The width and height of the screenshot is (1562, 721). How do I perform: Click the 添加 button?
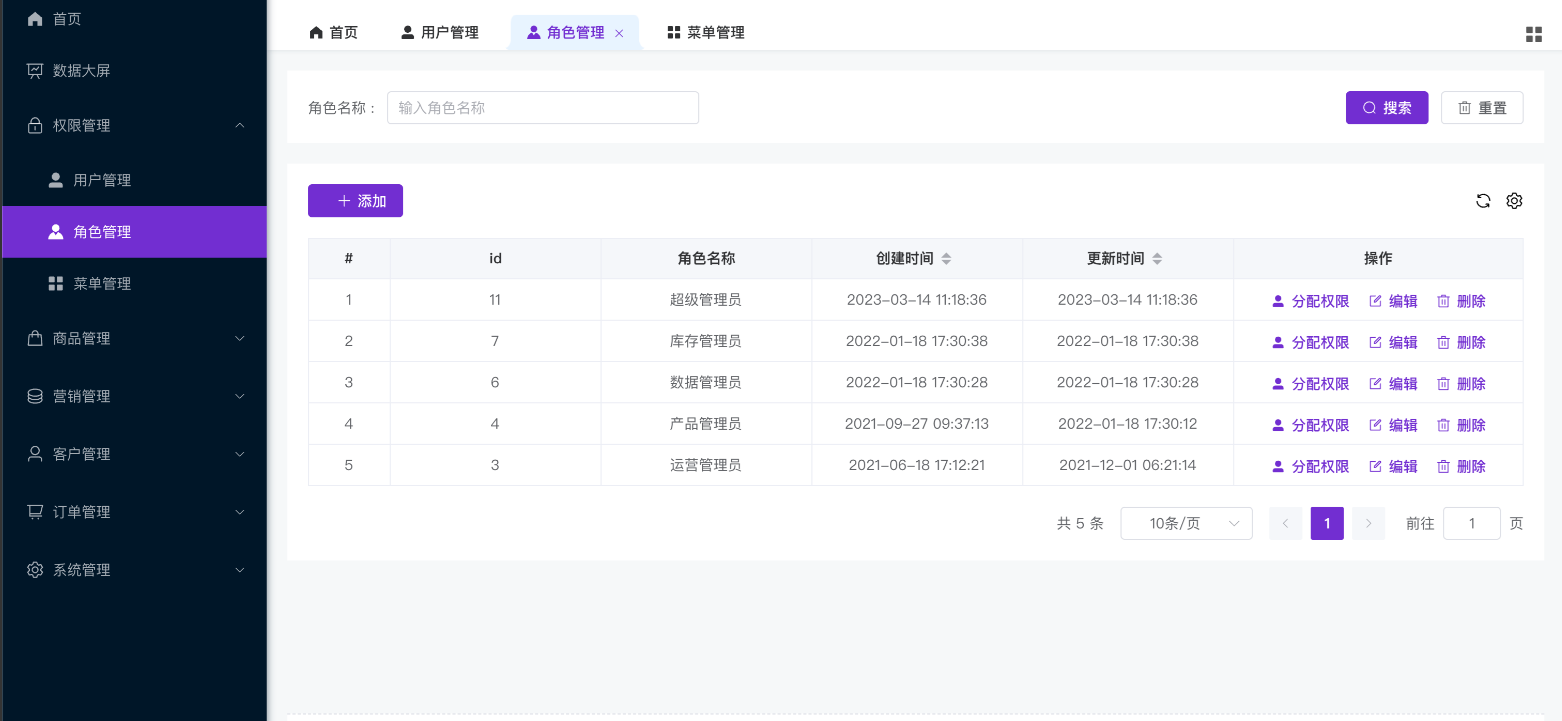(355, 201)
